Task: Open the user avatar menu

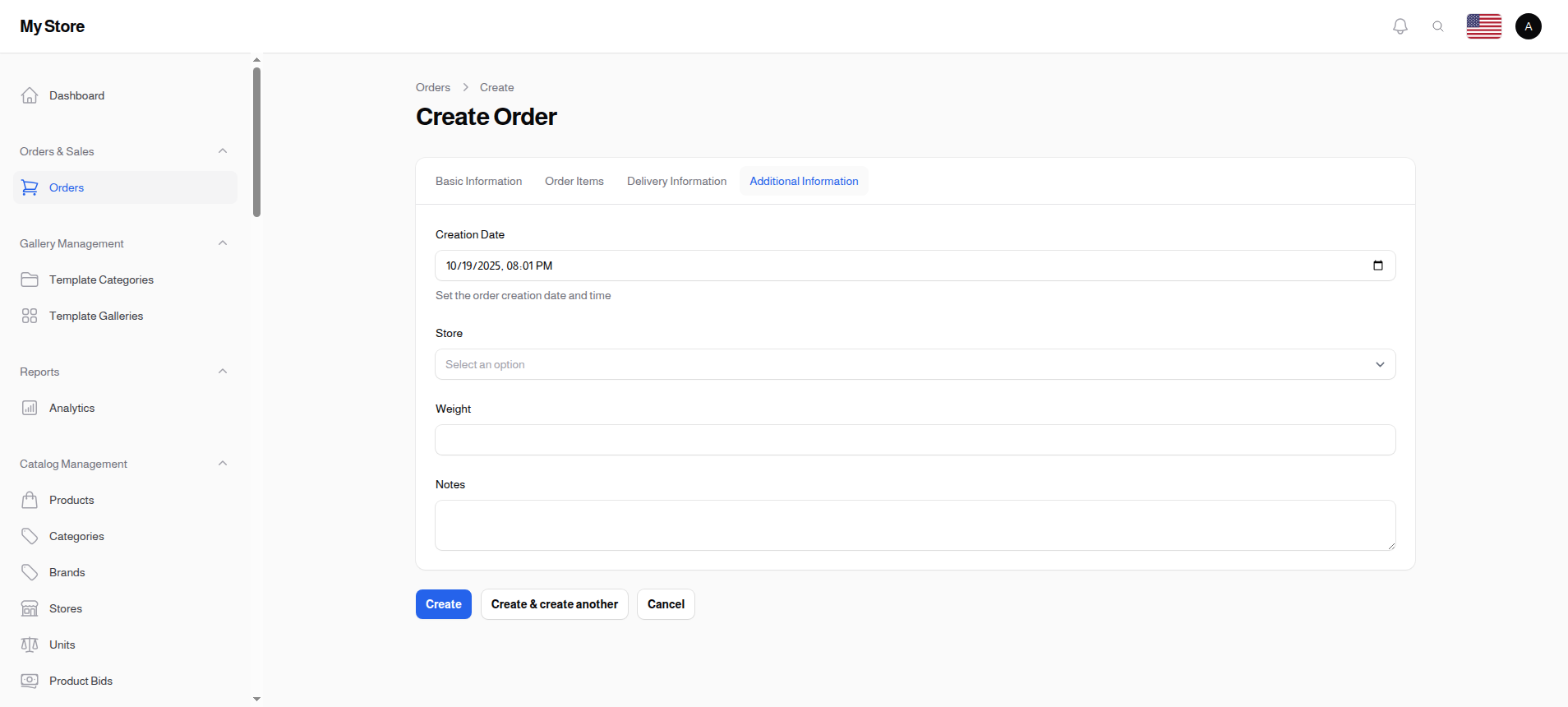Action: (1529, 26)
